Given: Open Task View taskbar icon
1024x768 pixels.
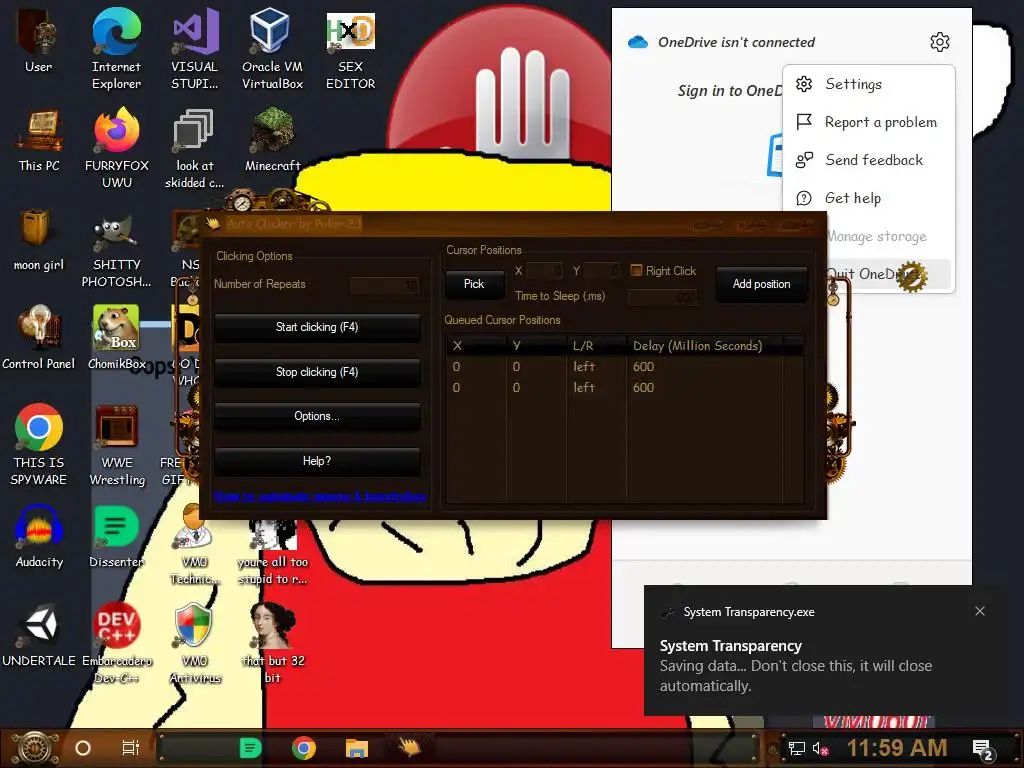Looking at the screenshot, I should (x=131, y=748).
